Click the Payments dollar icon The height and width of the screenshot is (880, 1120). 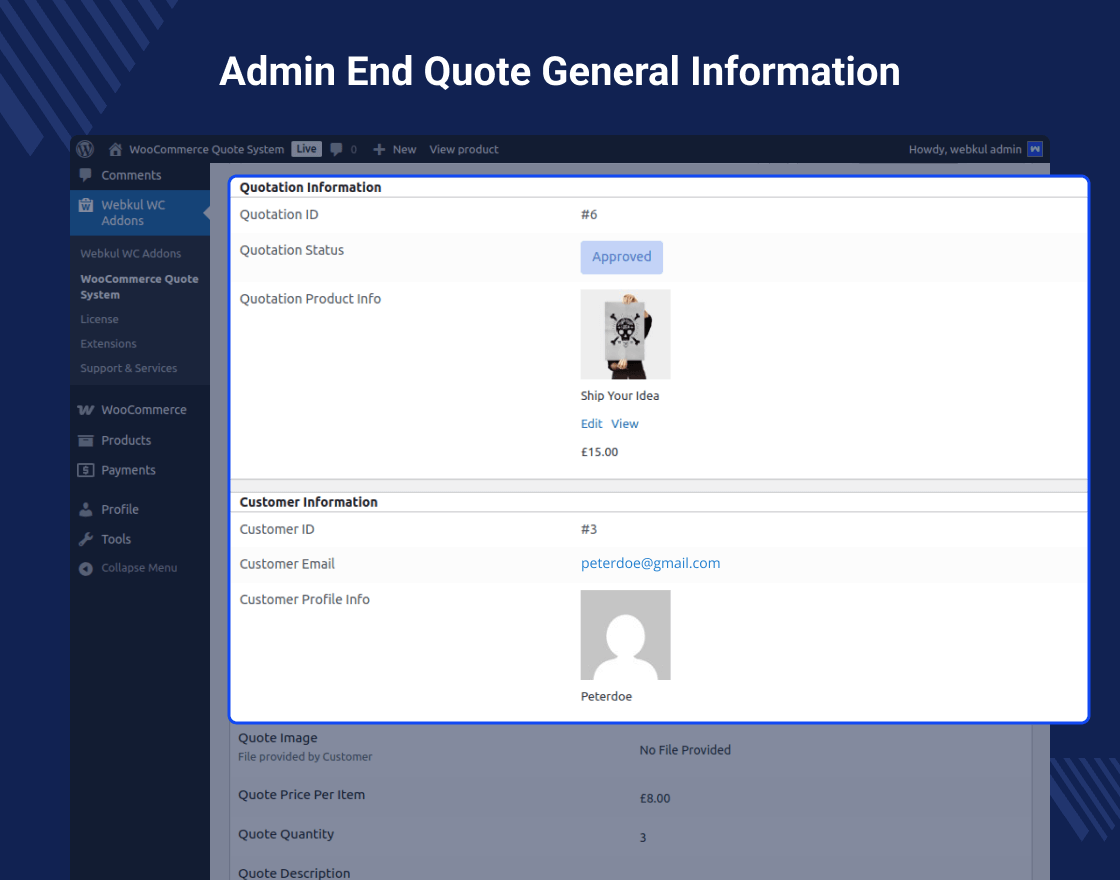tap(86, 470)
